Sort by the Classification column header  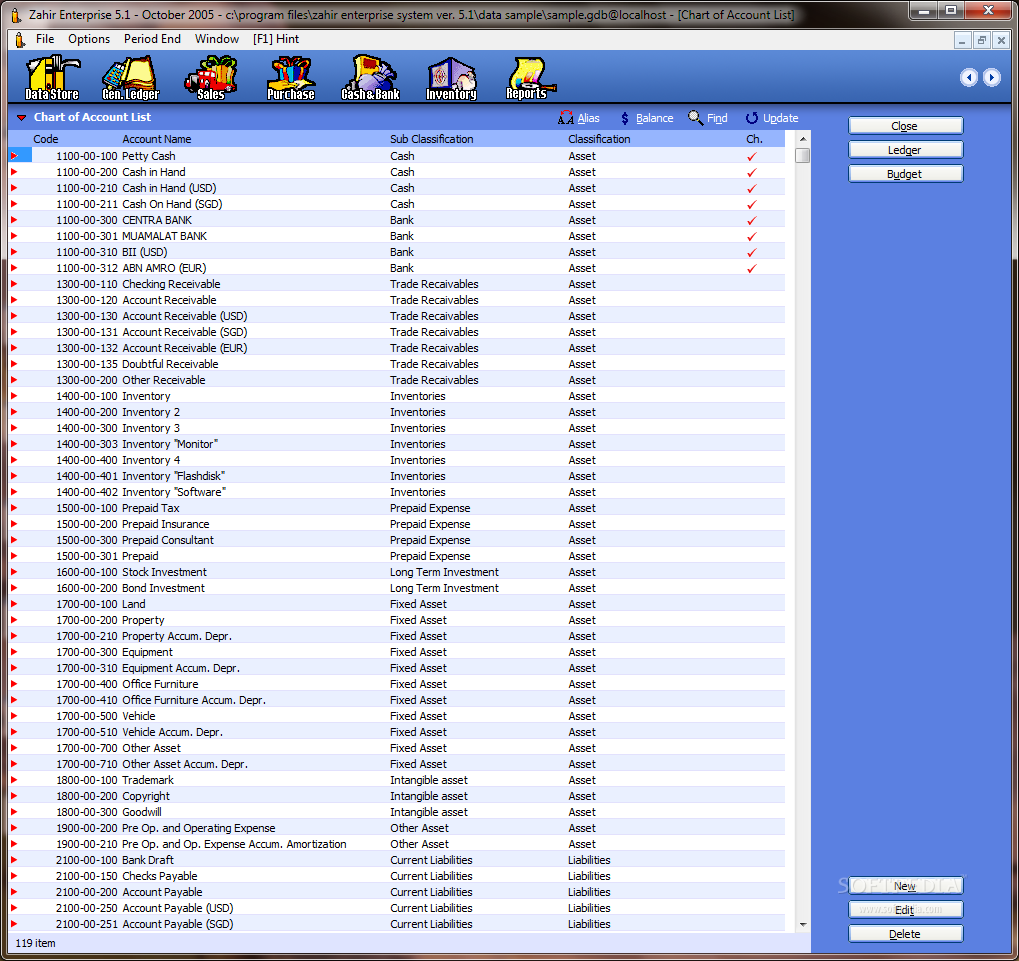click(599, 139)
